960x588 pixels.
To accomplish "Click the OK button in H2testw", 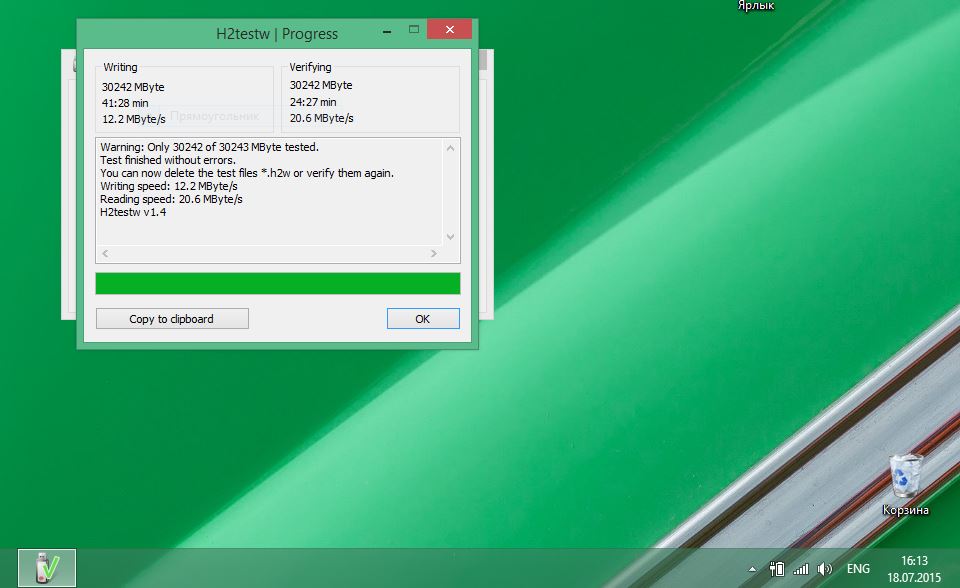I will 423,318.
